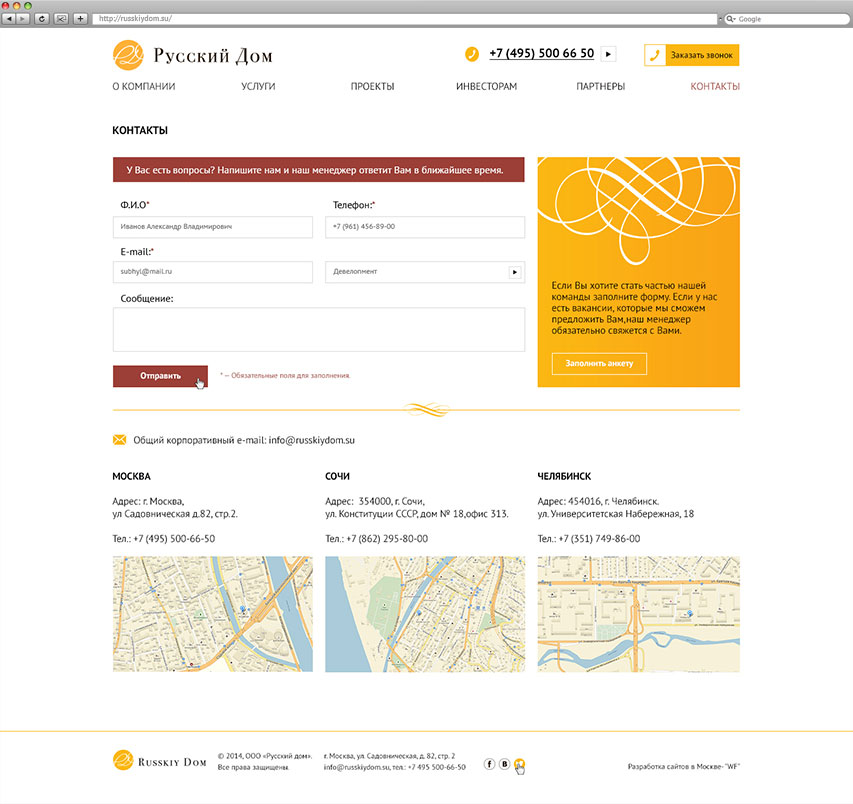The image size is (853, 804).
Task: Click the Заполнить анкету button
Action: coord(599,363)
